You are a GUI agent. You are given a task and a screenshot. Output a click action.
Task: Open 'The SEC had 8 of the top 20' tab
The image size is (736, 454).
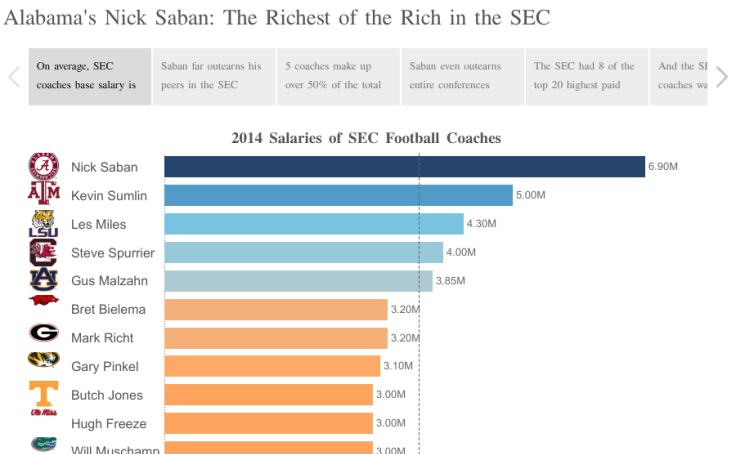coord(586,76)
